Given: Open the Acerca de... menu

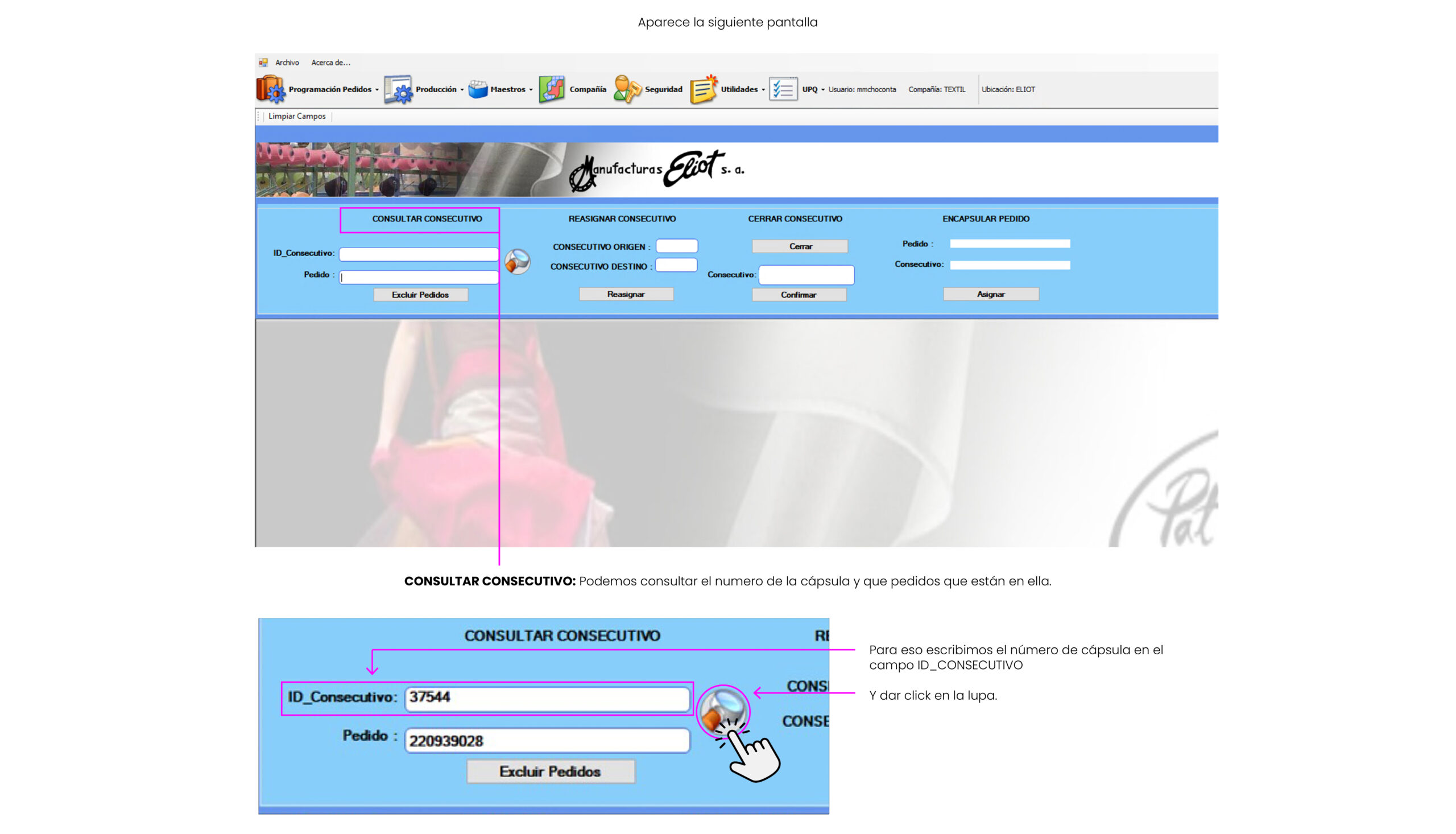Looking at the screenshot, I should pyautogui.click(x=330, y=63).
